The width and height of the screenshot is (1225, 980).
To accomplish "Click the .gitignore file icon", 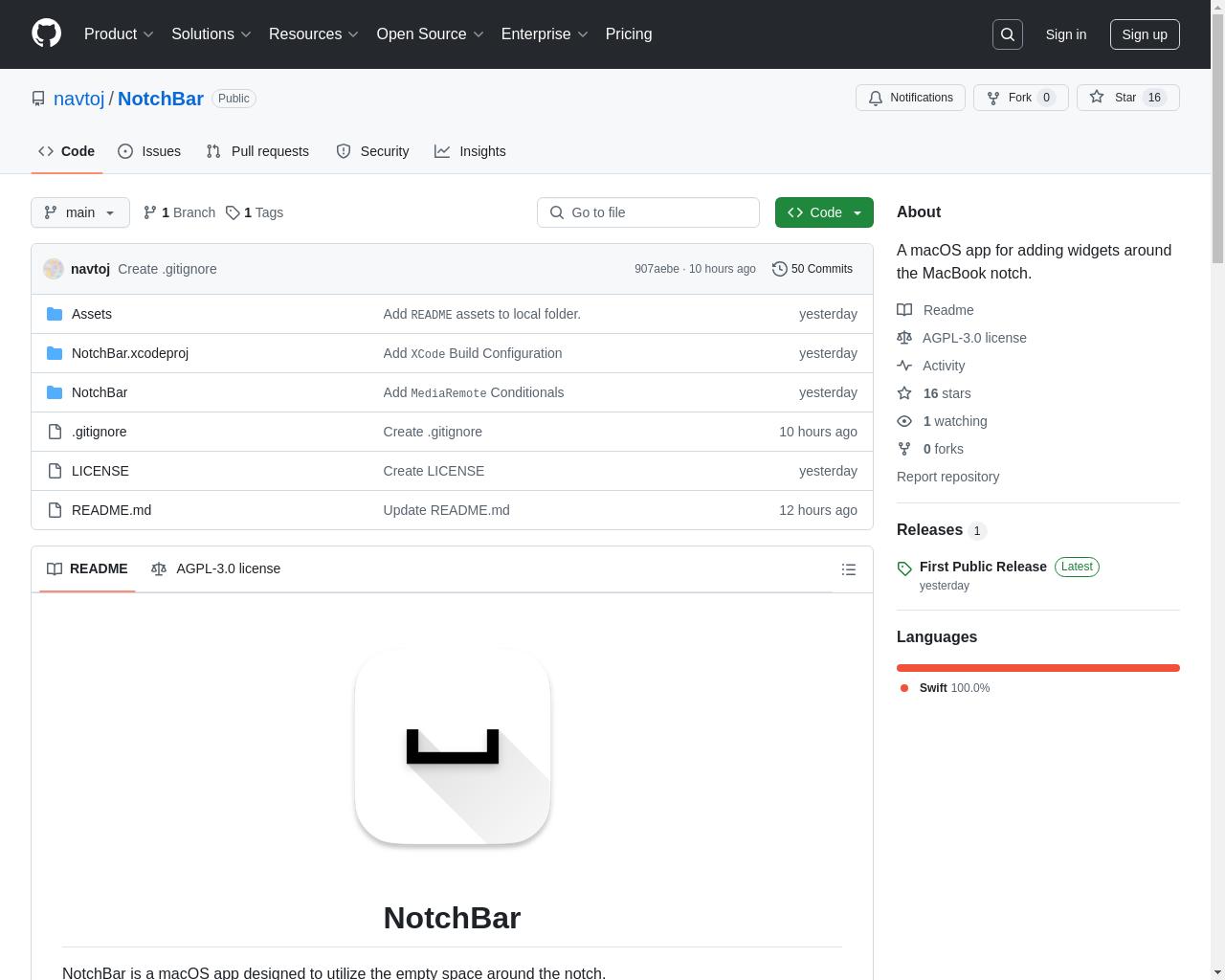I will click(55, 432).
